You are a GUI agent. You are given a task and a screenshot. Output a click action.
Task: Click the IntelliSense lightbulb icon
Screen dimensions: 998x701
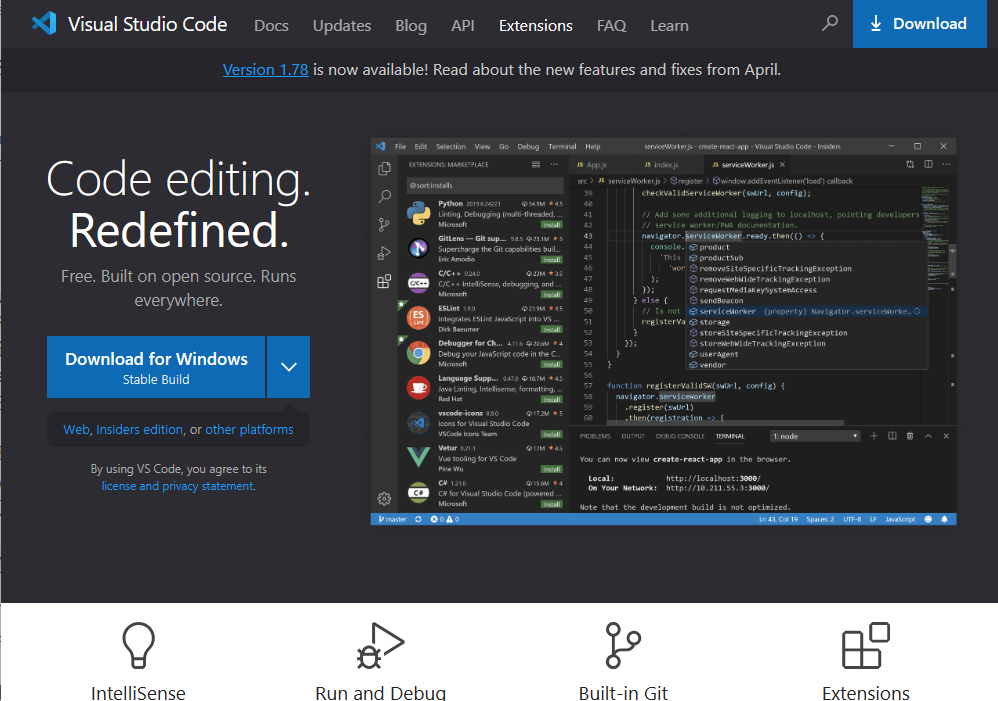coord(138,645)
